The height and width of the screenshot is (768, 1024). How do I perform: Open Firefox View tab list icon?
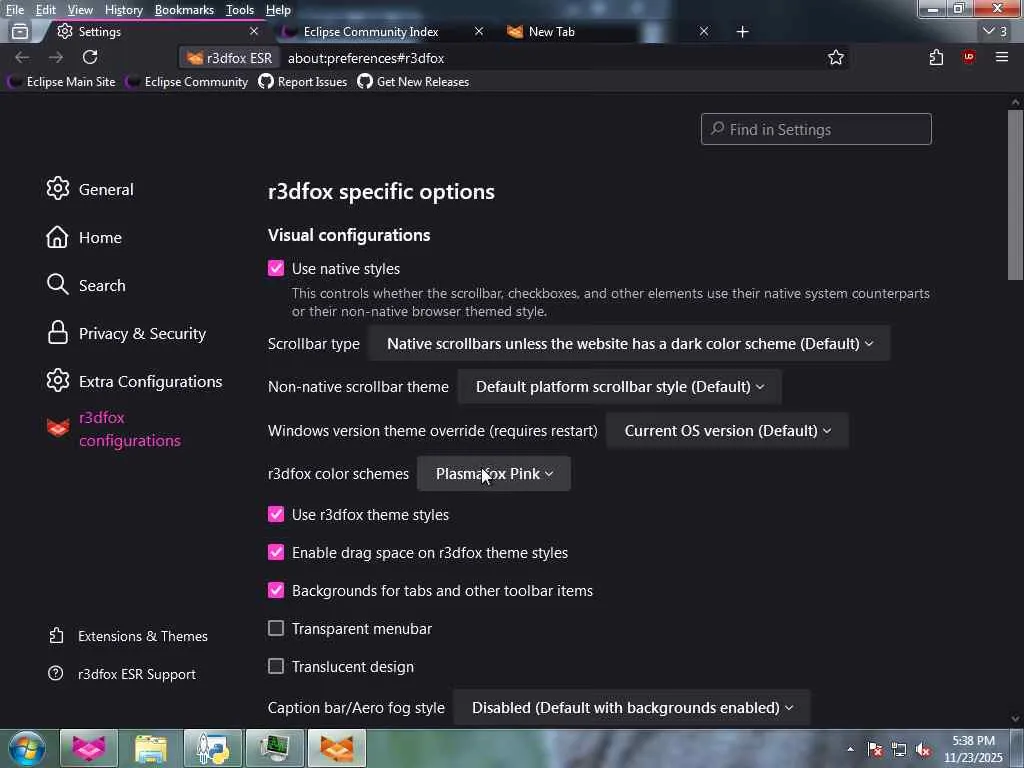(x=20, y=31)
